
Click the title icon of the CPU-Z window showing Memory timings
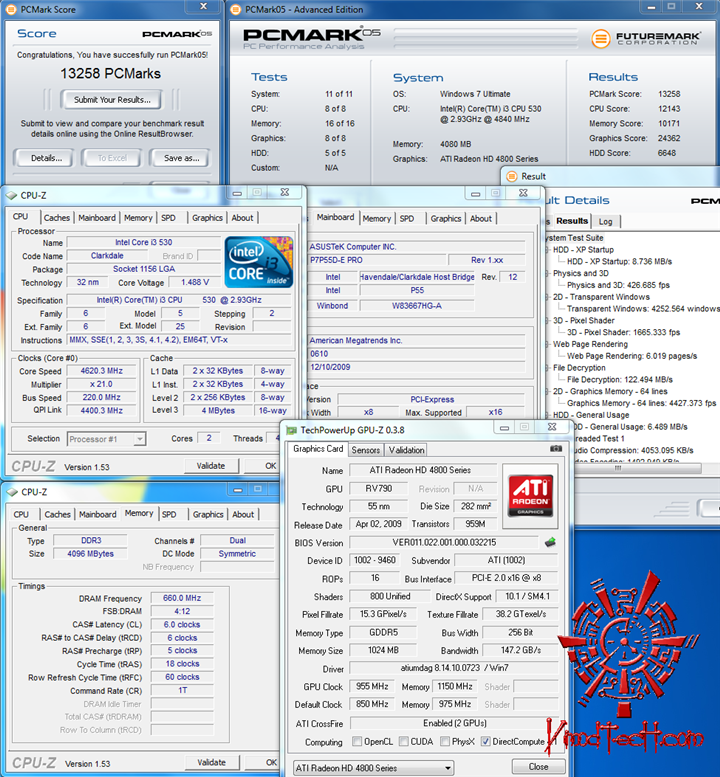(12, 492)
